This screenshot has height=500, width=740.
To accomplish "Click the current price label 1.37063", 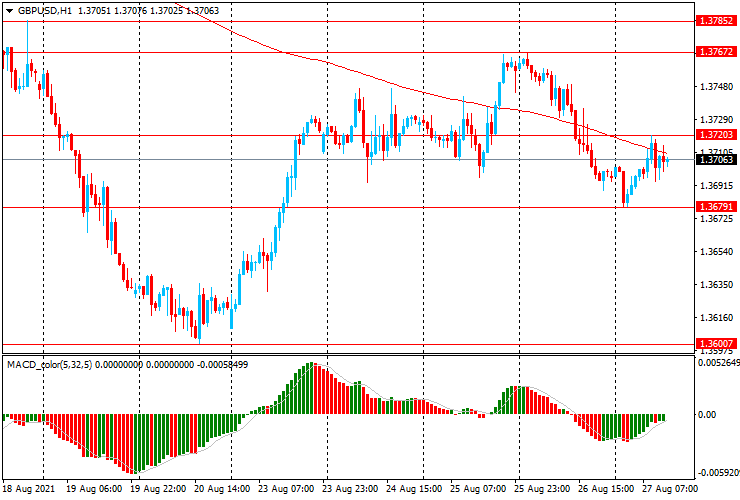I will pyautogui.click(x=716, y=160).
